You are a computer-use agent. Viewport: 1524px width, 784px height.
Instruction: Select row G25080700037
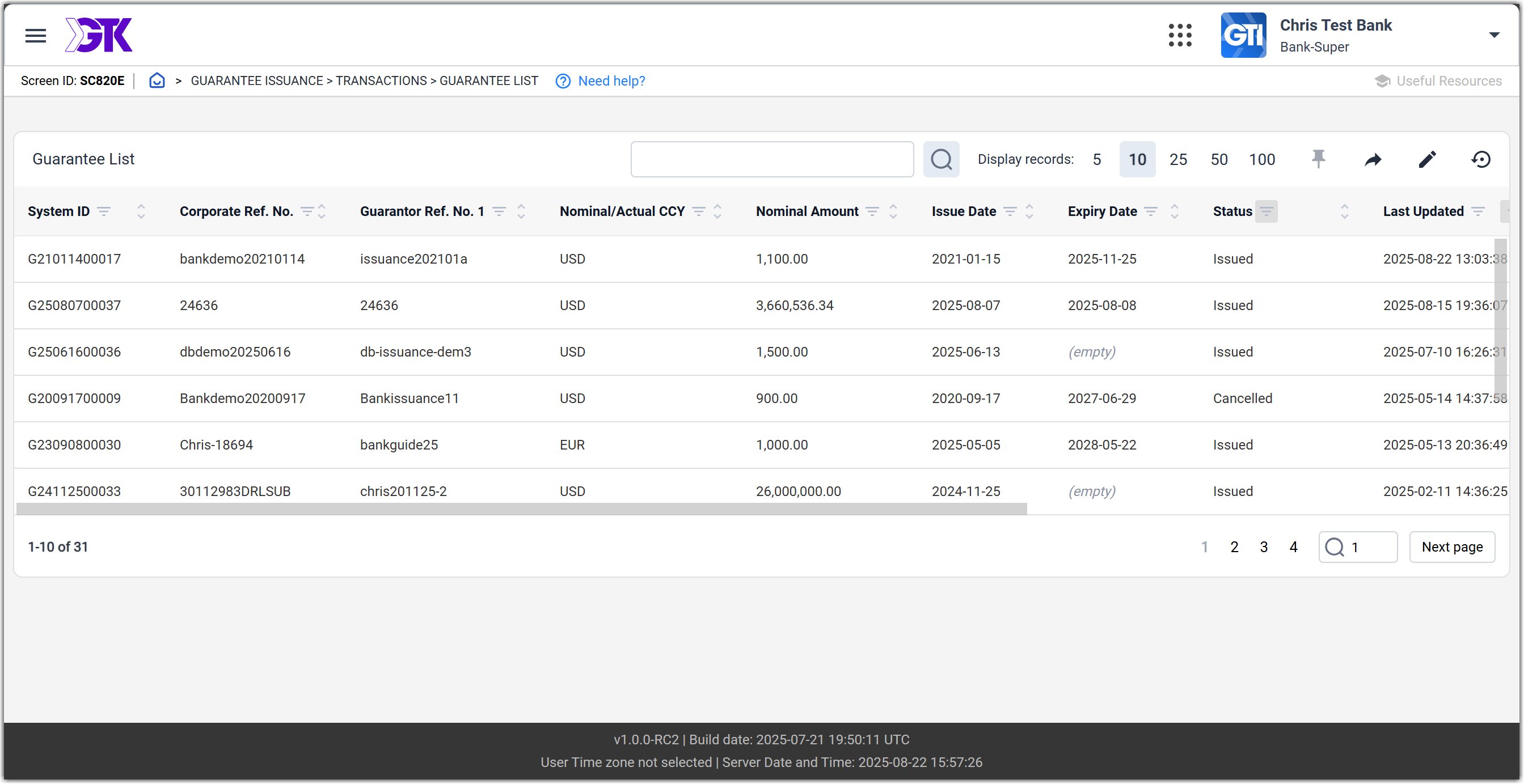(x=761, y=306)
